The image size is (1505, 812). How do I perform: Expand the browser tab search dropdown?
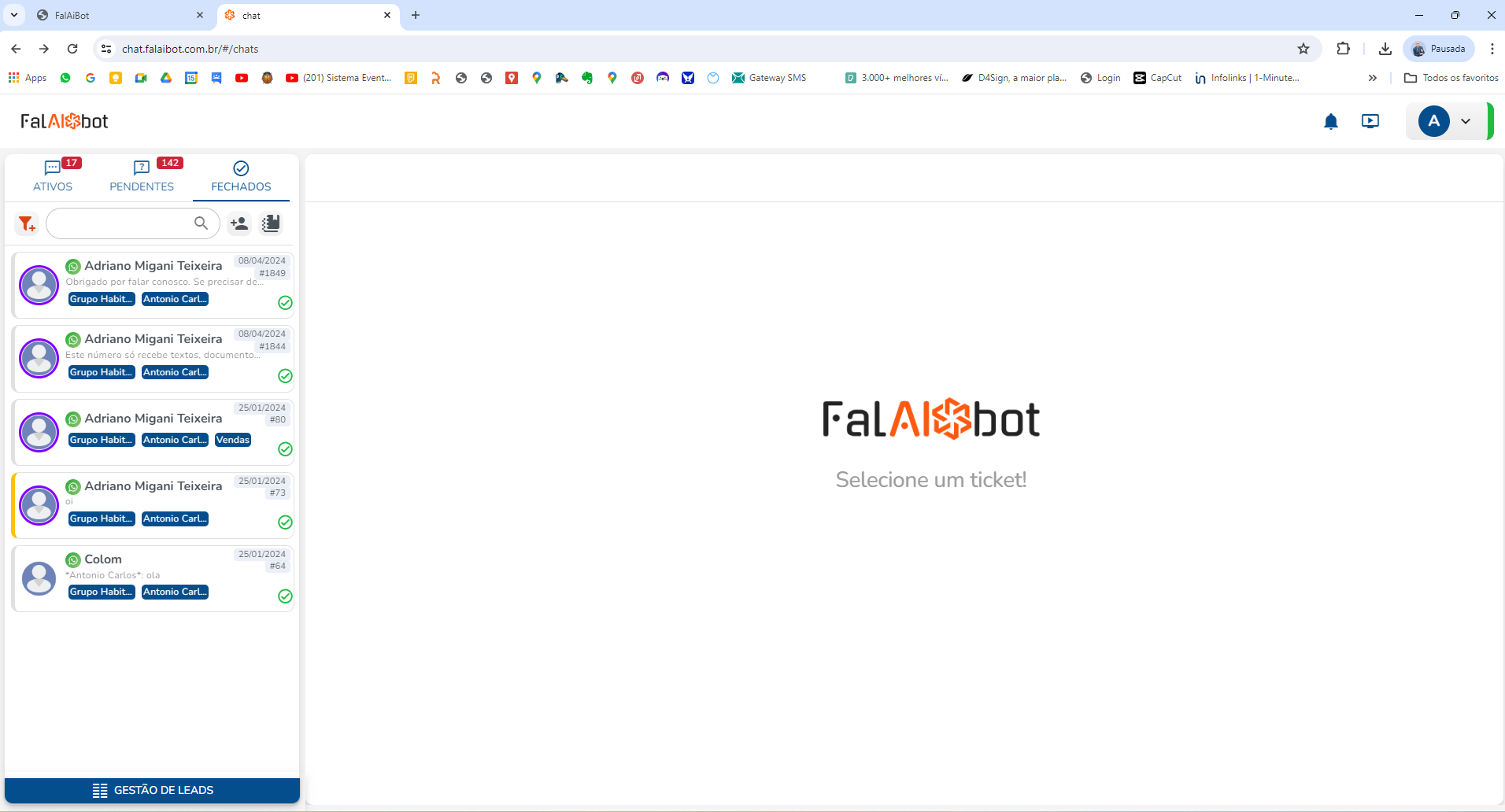tap(13, 15)
